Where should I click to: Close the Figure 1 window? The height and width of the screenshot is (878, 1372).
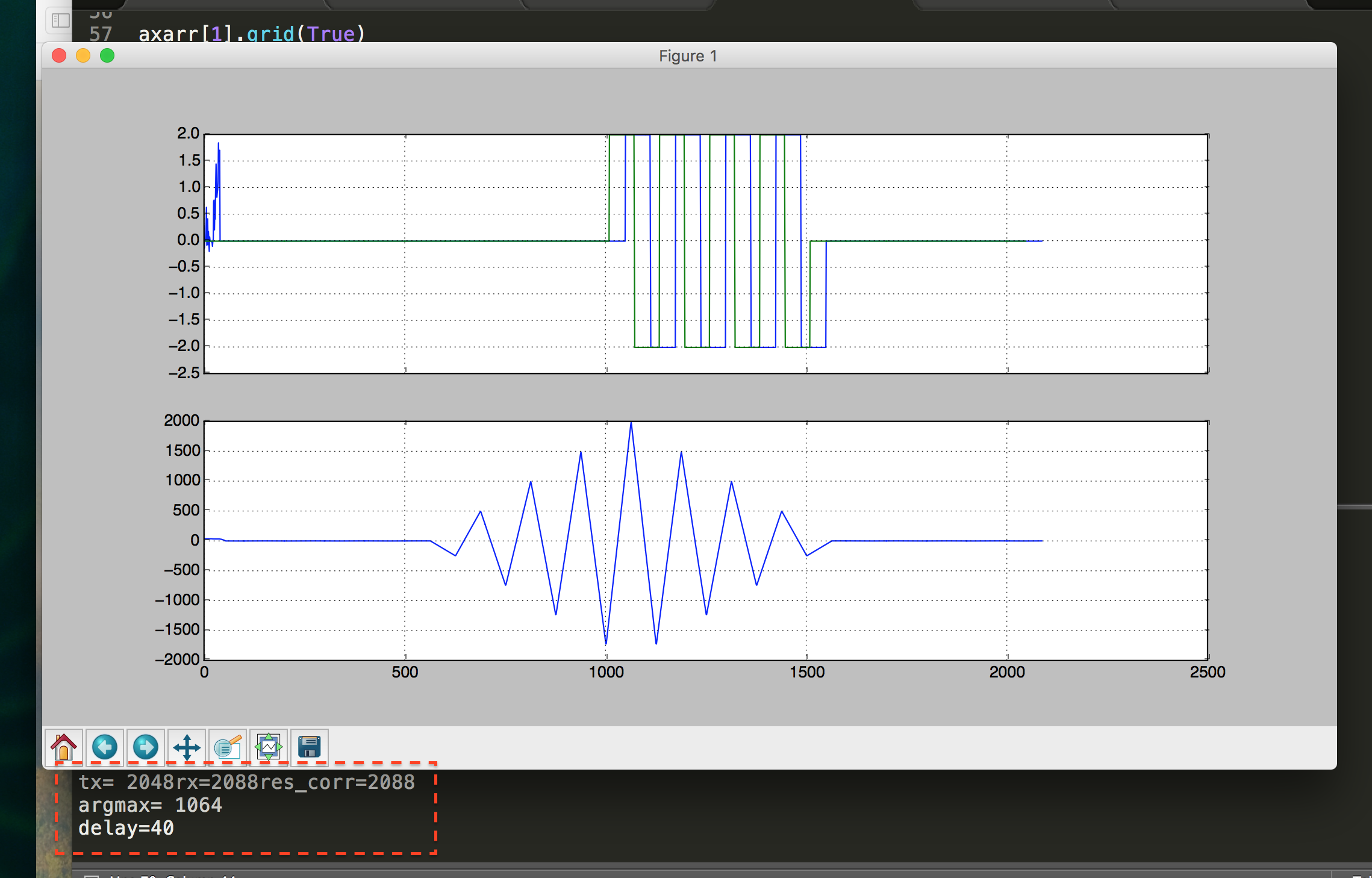point(59,56)
